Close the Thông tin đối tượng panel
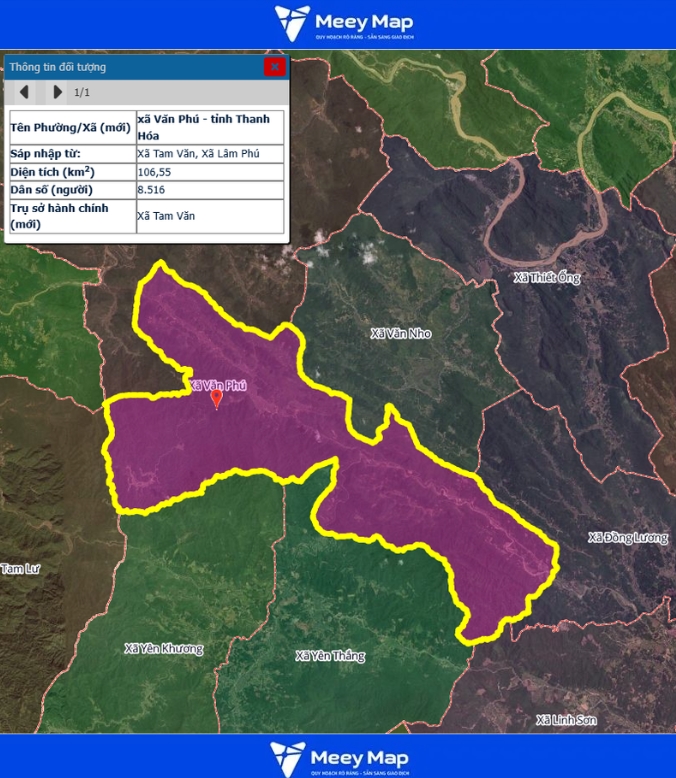The image size is (676, 778). click(274, 67)
